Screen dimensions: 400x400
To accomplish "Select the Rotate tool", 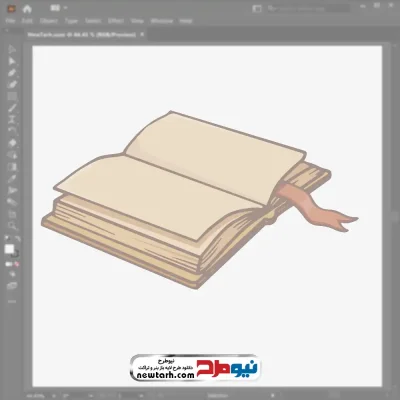I will tap(12, 131).
